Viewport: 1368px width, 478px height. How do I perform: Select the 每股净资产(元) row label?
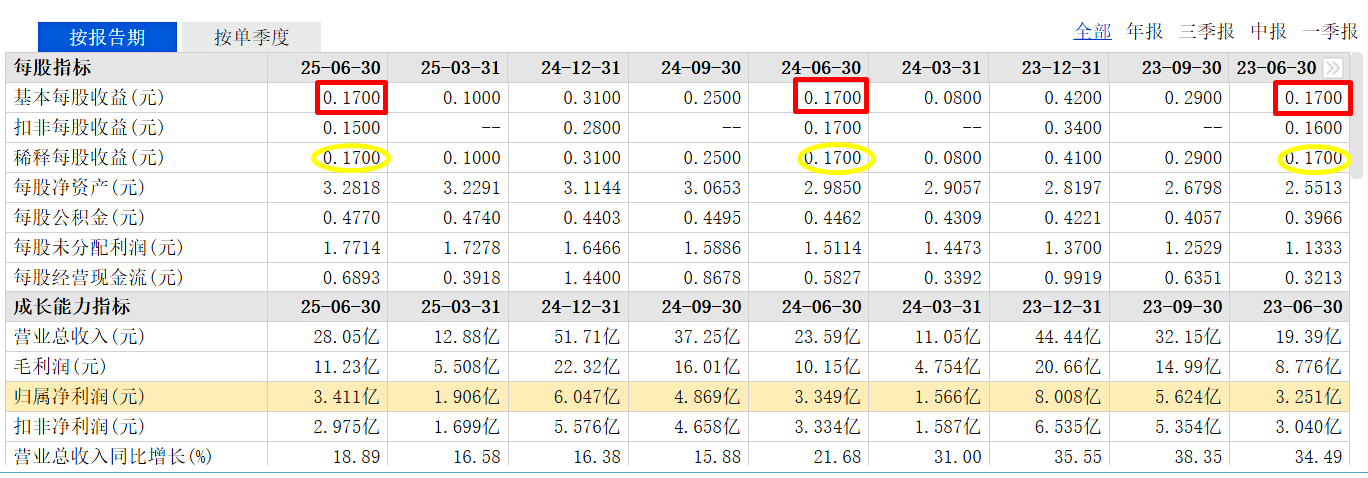(x=79, y=187)
